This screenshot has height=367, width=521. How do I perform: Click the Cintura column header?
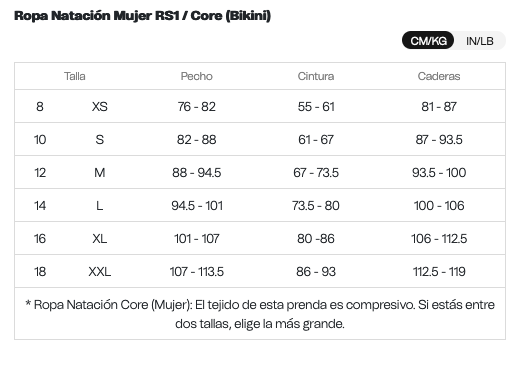(x=316, y=76)
